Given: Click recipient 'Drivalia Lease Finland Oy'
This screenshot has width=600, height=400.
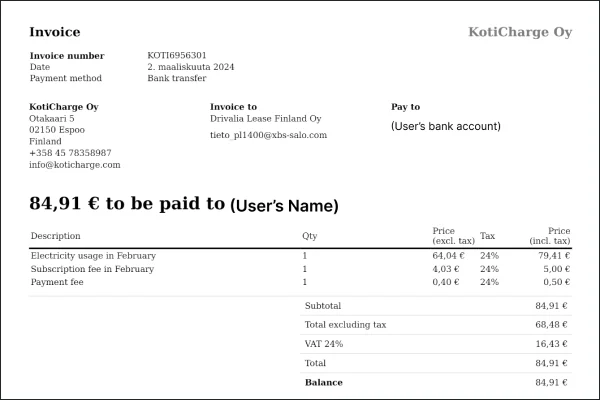Looking at the screenshot, I should (x=266, y=119).
